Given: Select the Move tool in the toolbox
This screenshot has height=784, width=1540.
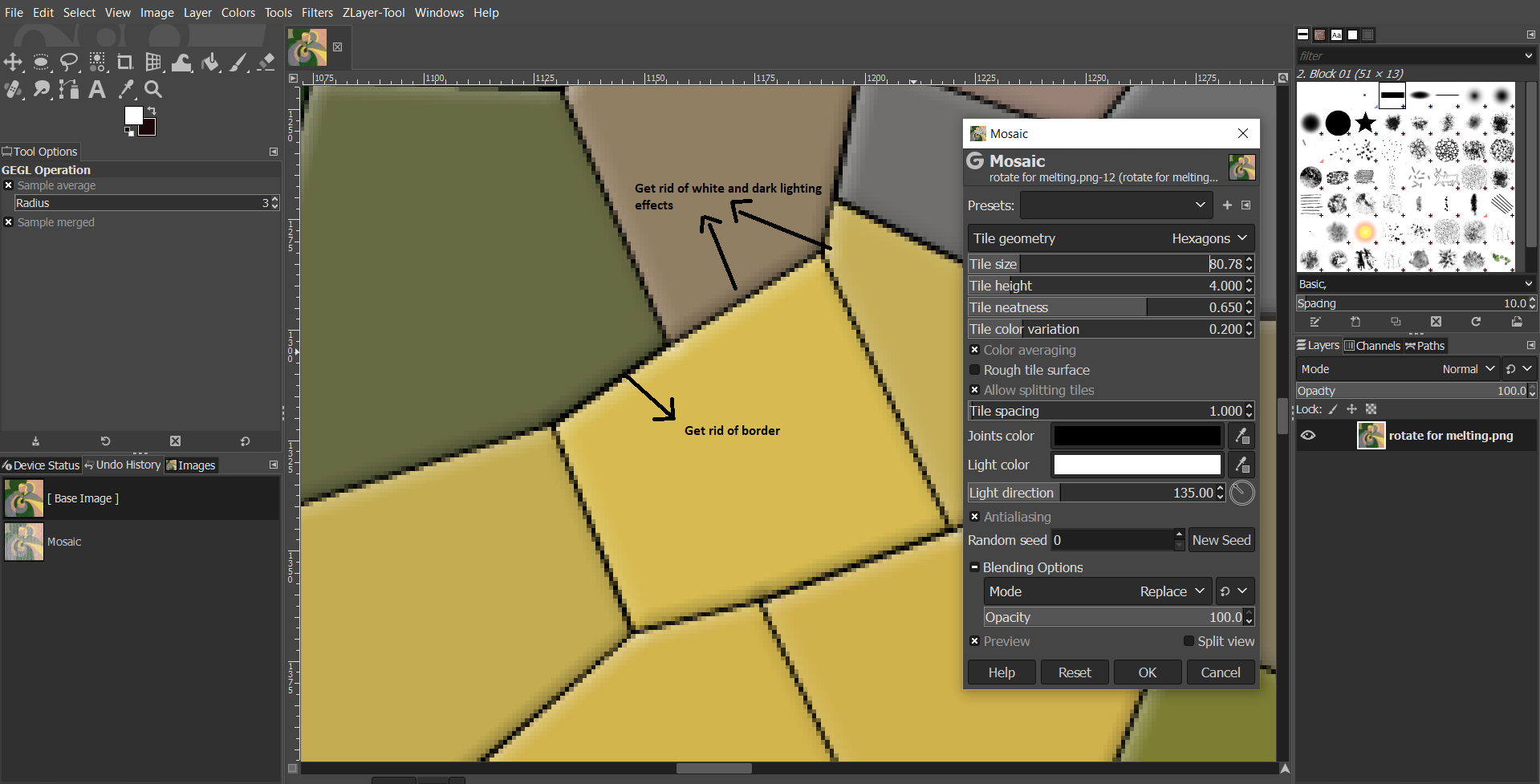Looking at the screenshot, I should click(x=13, y=62).
